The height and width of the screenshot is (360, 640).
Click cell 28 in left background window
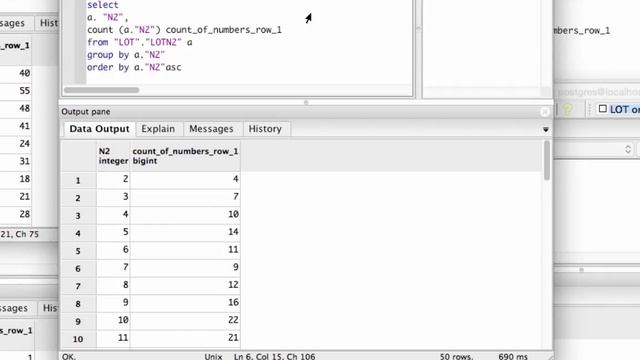click(16, 214)
